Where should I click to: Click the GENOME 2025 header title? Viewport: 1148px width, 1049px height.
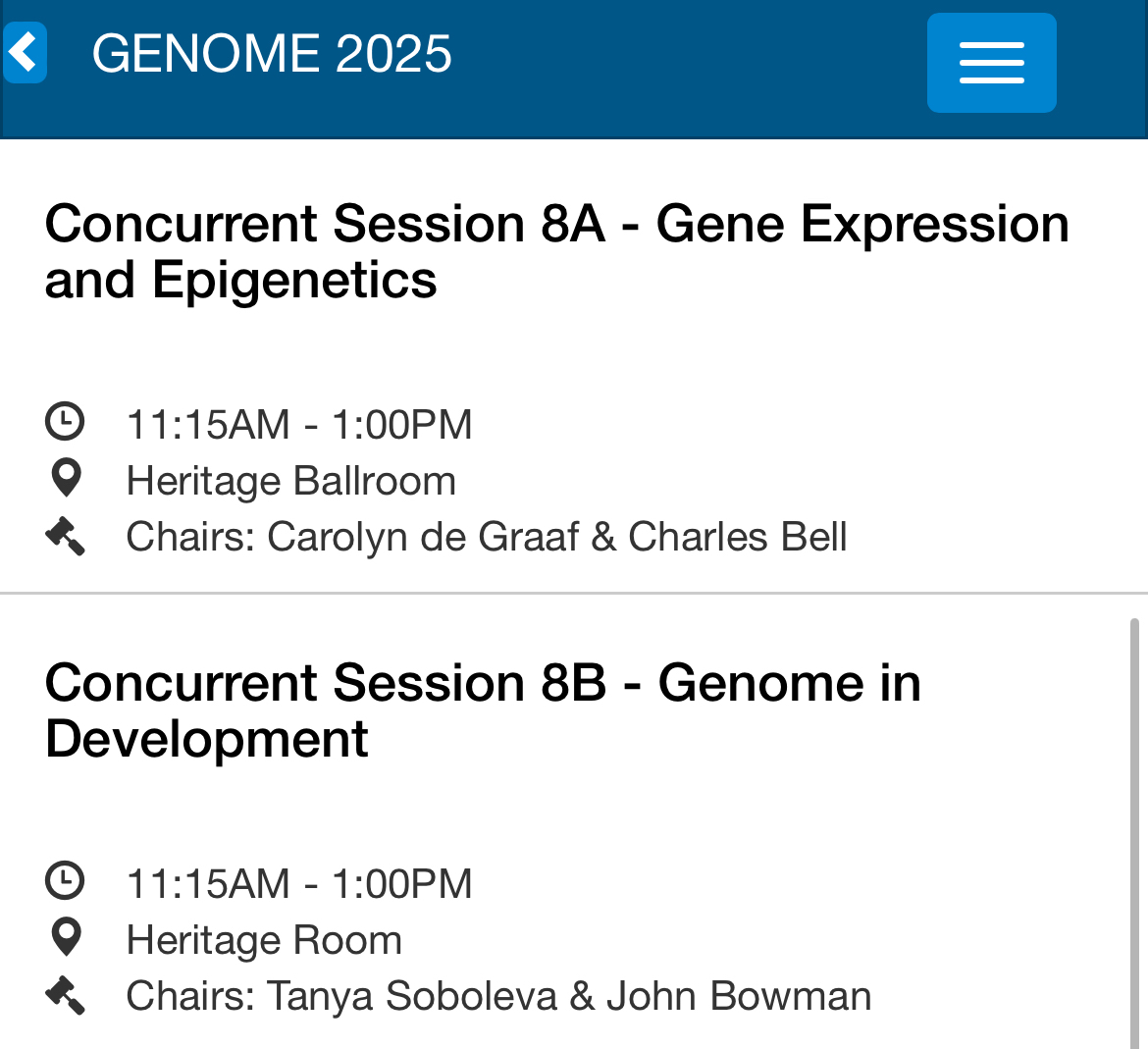tap(272, 54)
